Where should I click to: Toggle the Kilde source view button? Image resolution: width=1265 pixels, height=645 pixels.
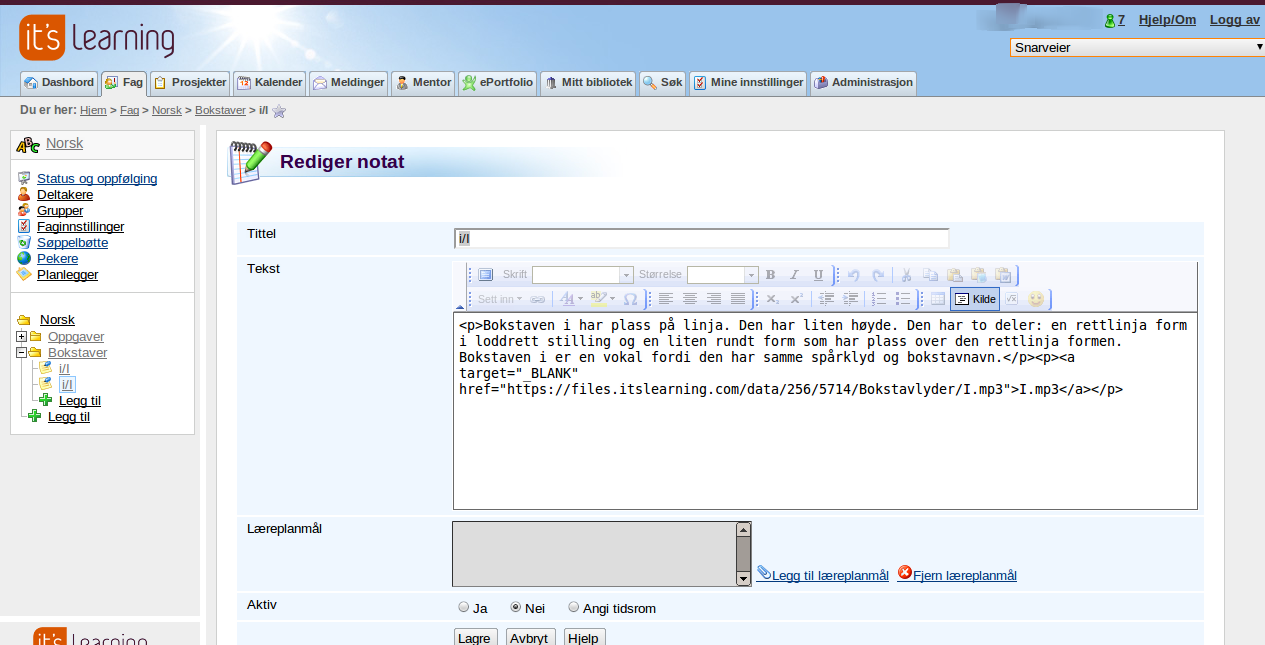click(x=975, y=299)
